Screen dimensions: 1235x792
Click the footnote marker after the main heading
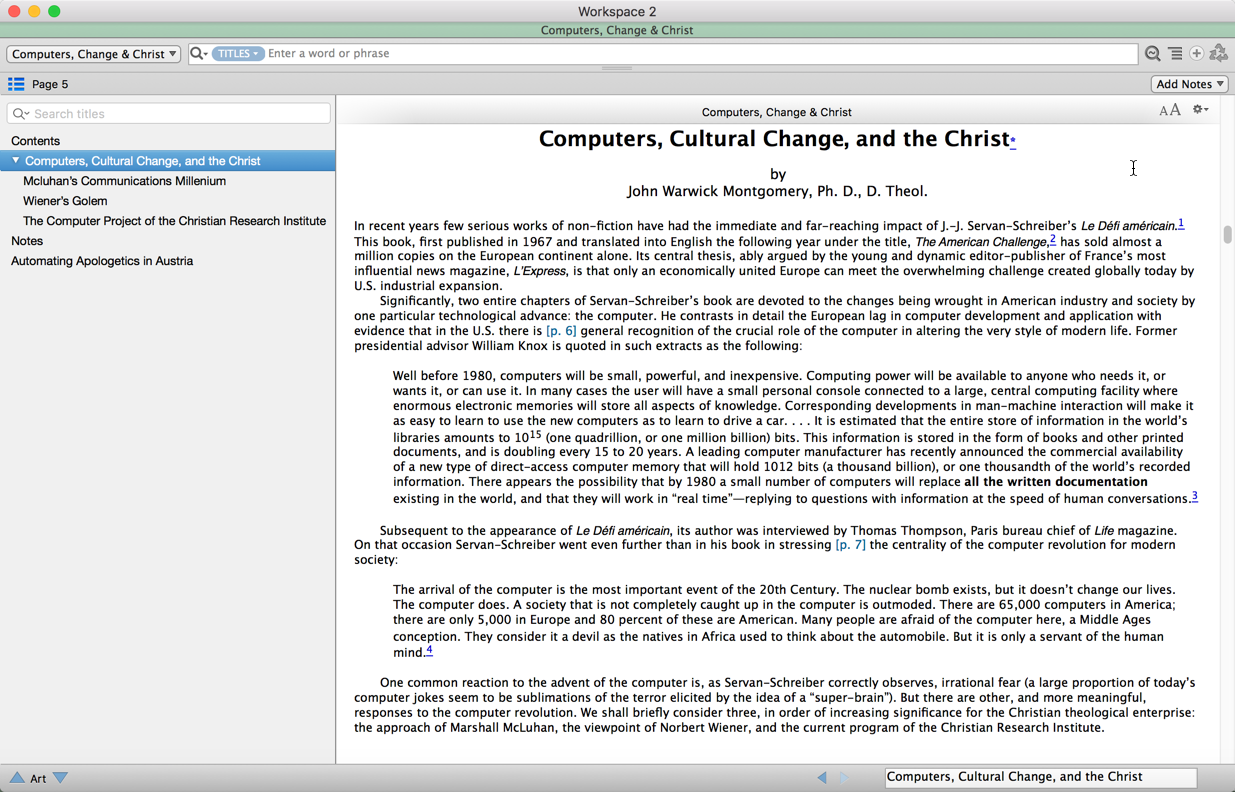tap(1013, 141)
